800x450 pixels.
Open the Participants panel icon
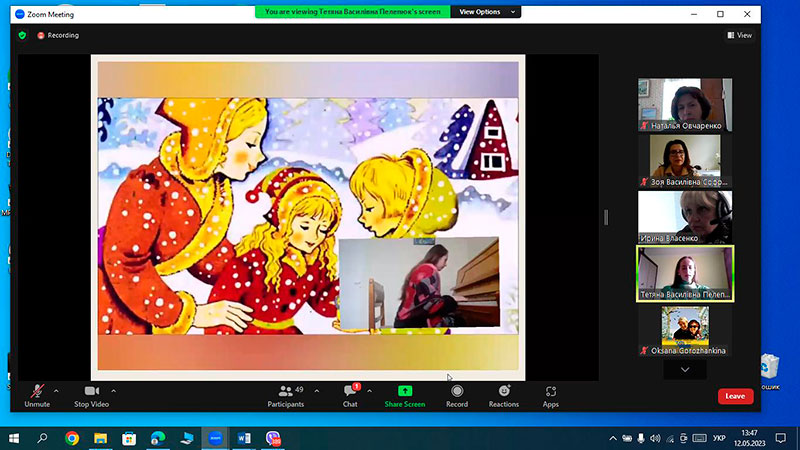pyautogui.click(x=286, y=391)
